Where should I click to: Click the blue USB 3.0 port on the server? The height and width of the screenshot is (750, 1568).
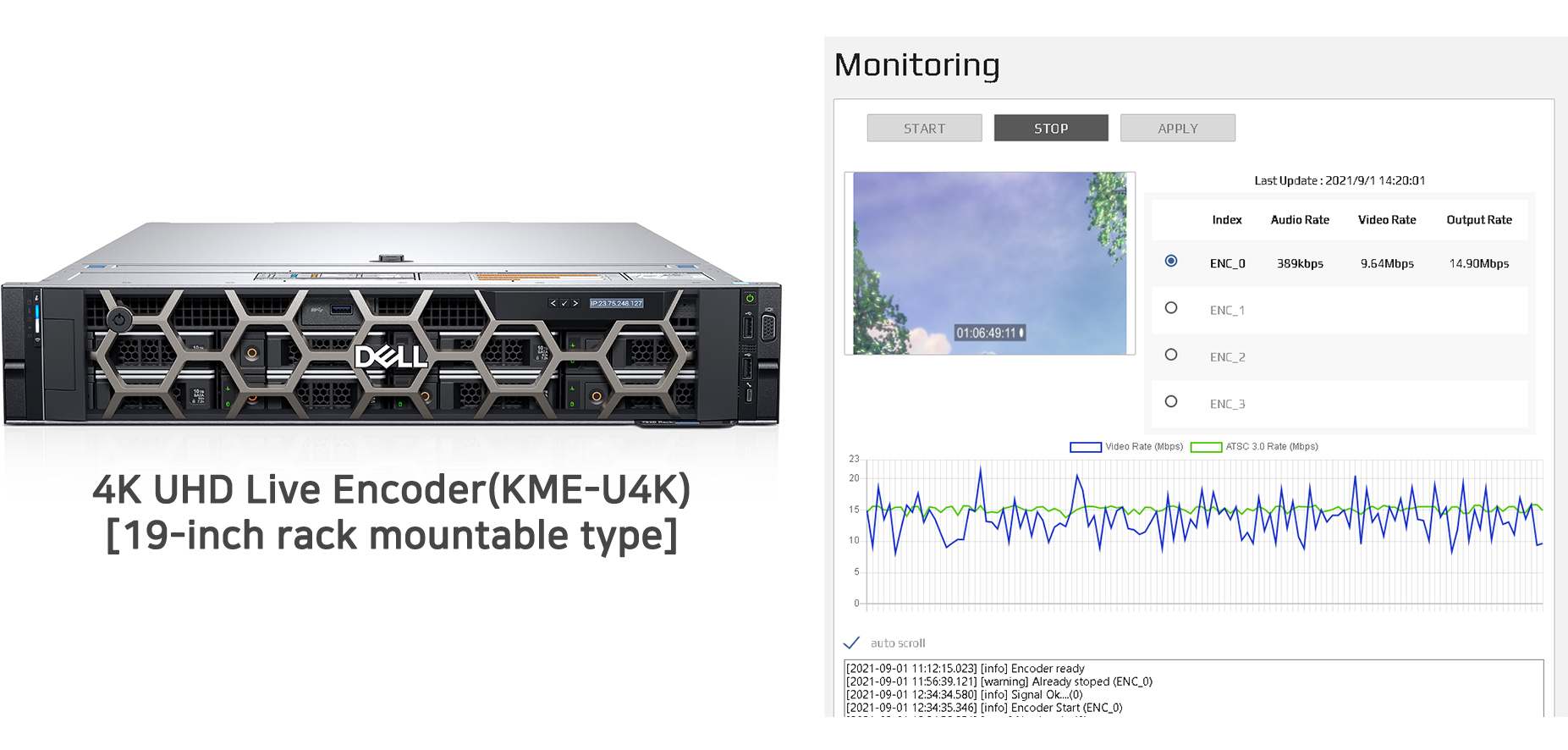click(341, 309)
